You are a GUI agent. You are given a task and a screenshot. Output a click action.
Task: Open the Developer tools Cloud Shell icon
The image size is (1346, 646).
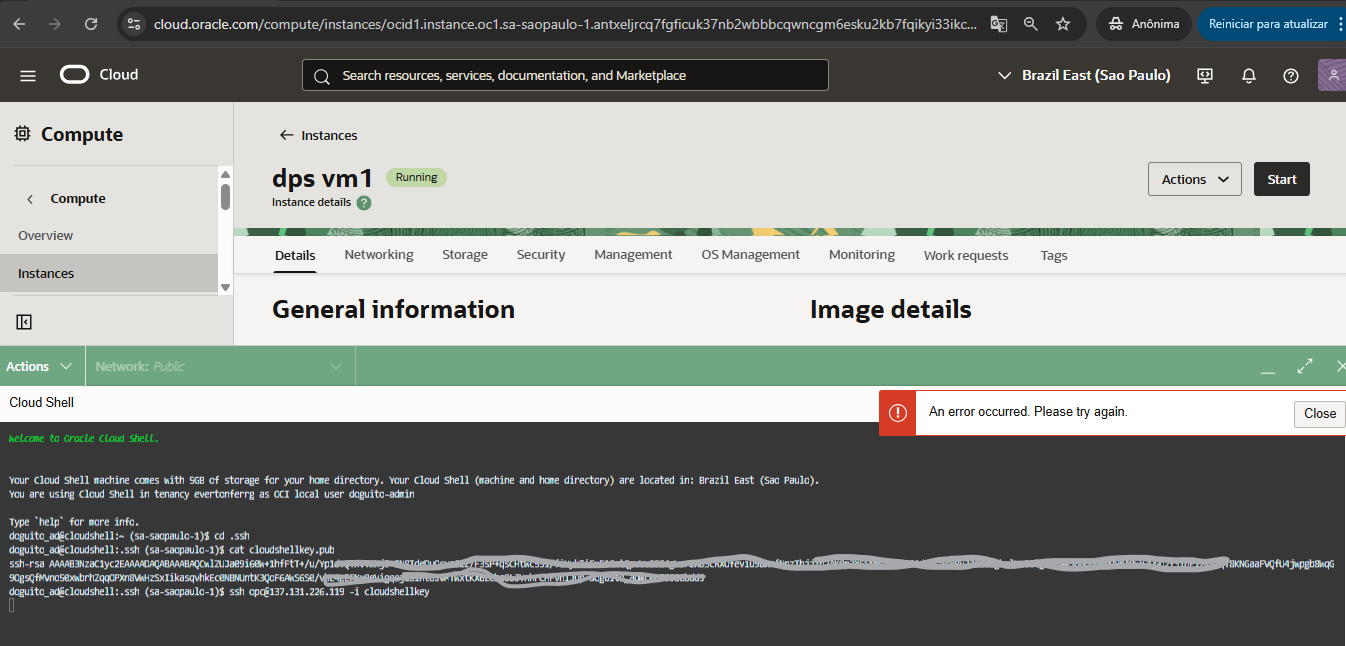click(1205, 75)
